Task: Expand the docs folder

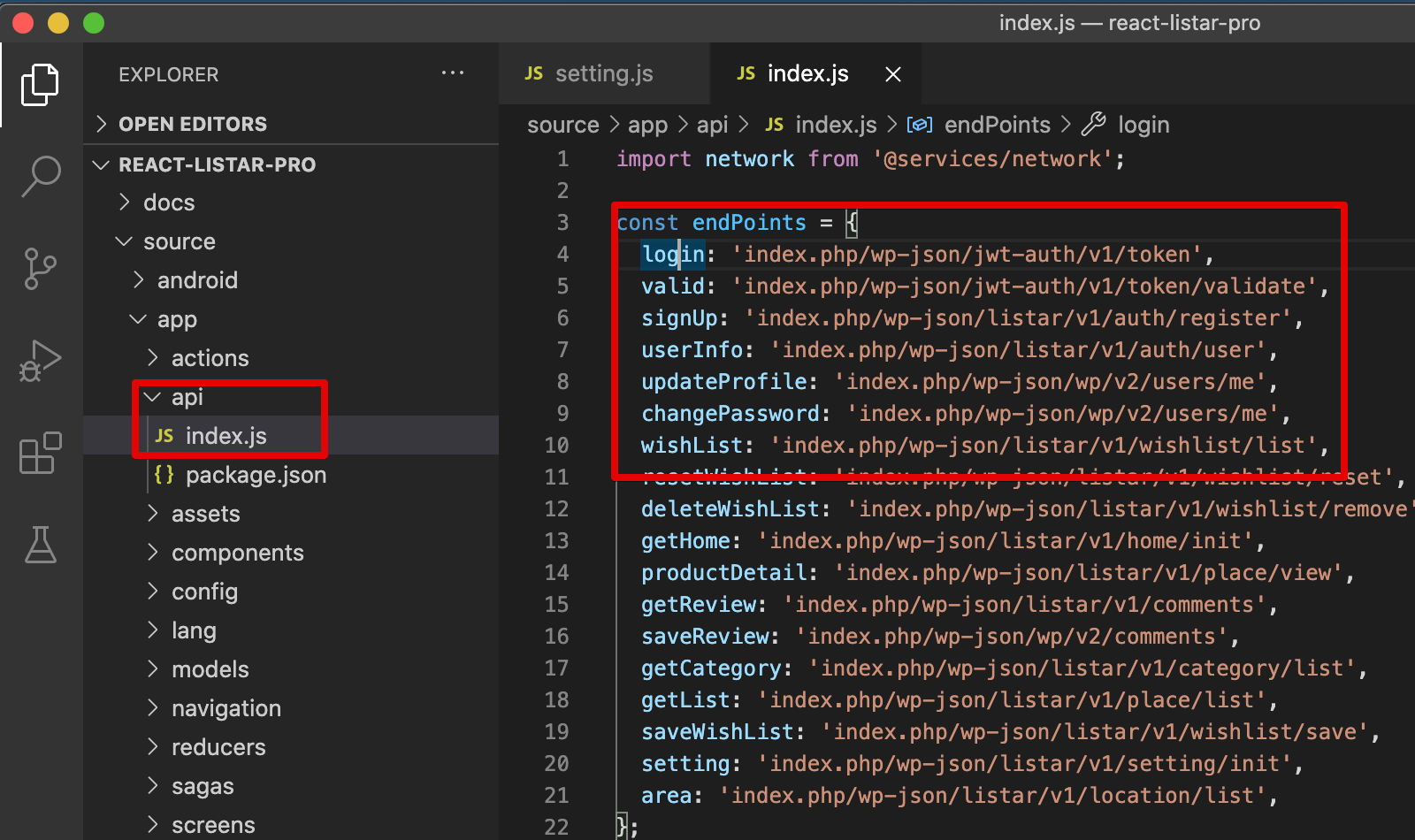Action: coord(291,202)
